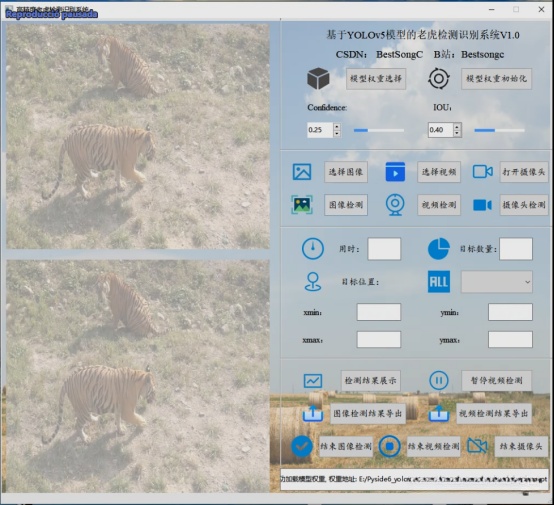Click the xmax value field
The width and height of the screenshot is (554, 505).
[379, 340]
